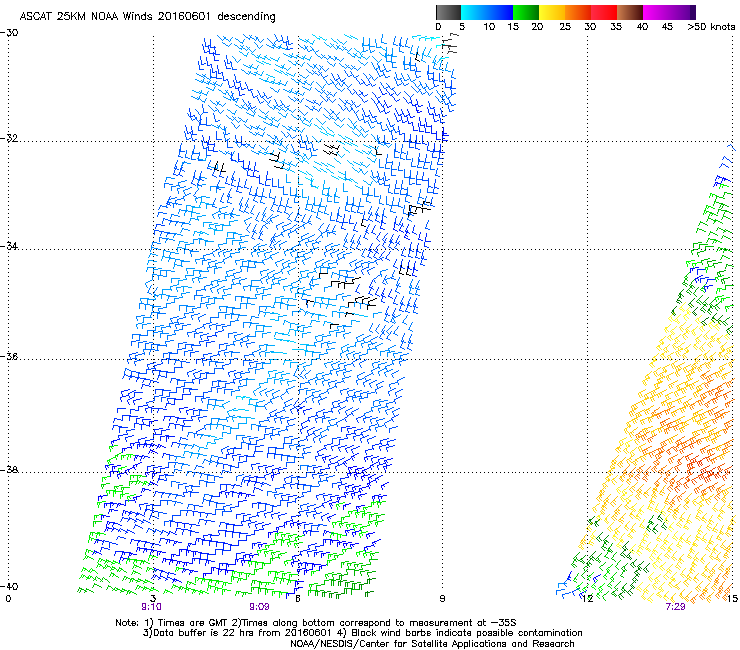The height and width of the screenshot is (650, 740).
Task: Click the '-30' latitude label
Action: (9, 33)
